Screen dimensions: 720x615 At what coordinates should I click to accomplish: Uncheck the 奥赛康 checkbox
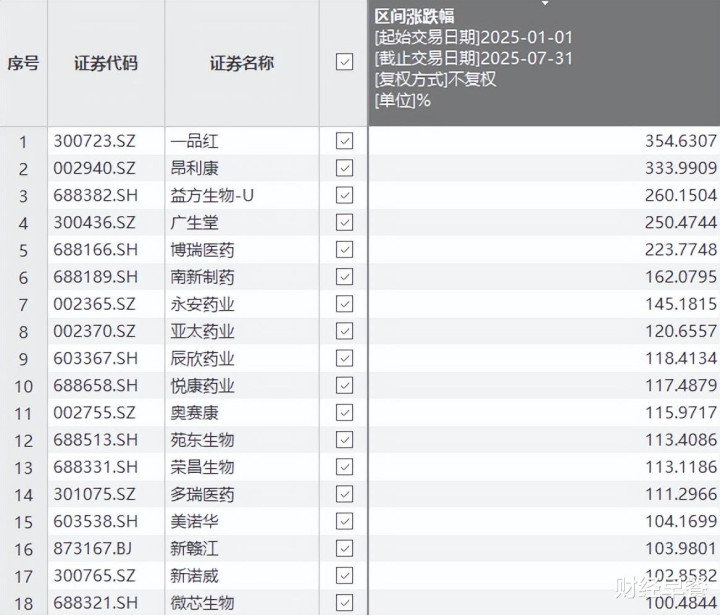click(344, 412)
